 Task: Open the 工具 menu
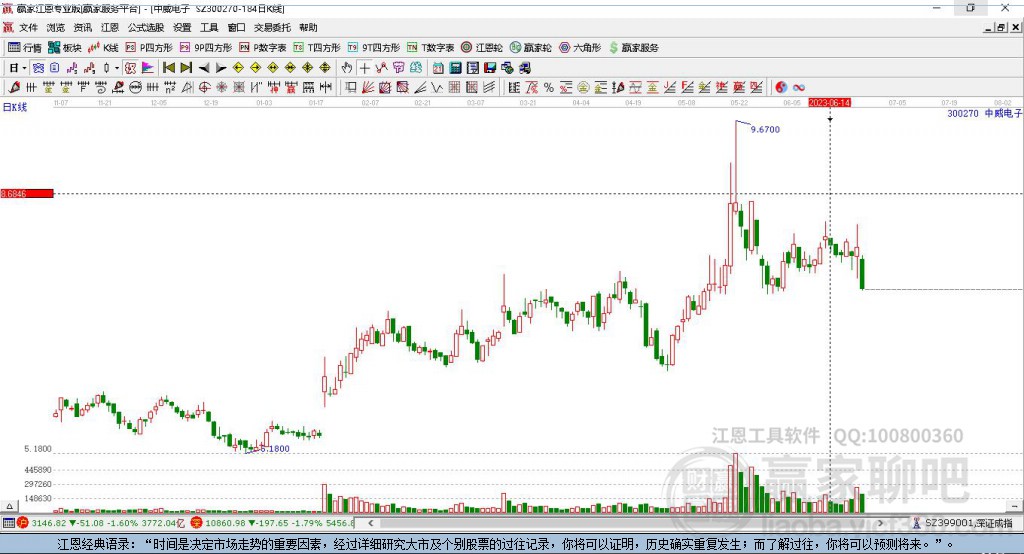click(209, 27)
